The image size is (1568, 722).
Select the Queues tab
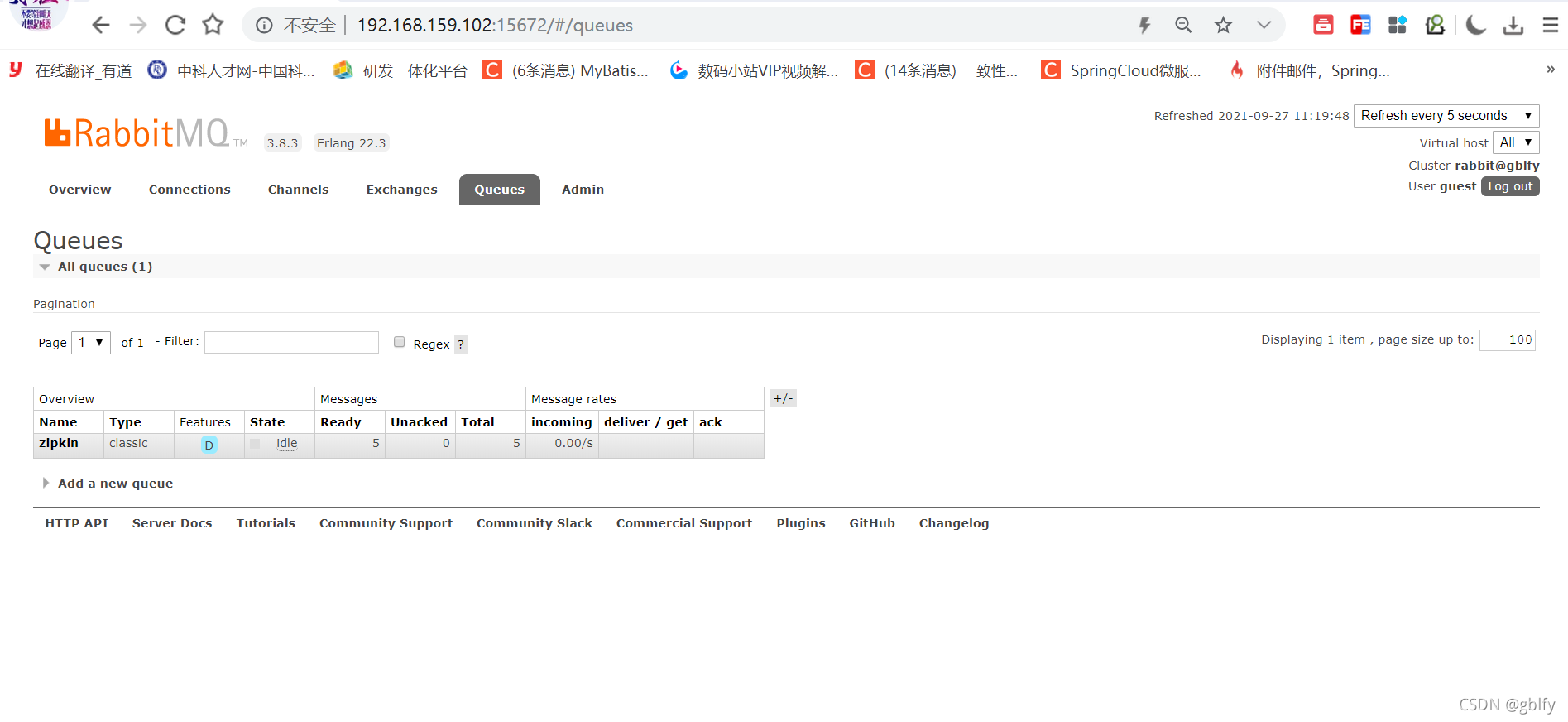(500, 190)
